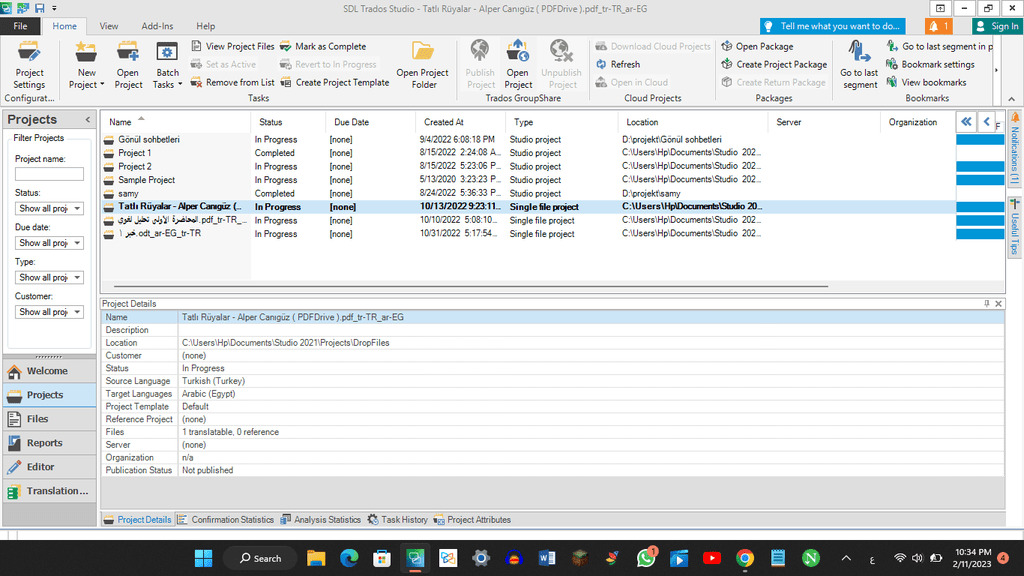The height and width of the screenshot is (576, 1024).
Task: Go to the Editor view
Action: coord(40,467)
